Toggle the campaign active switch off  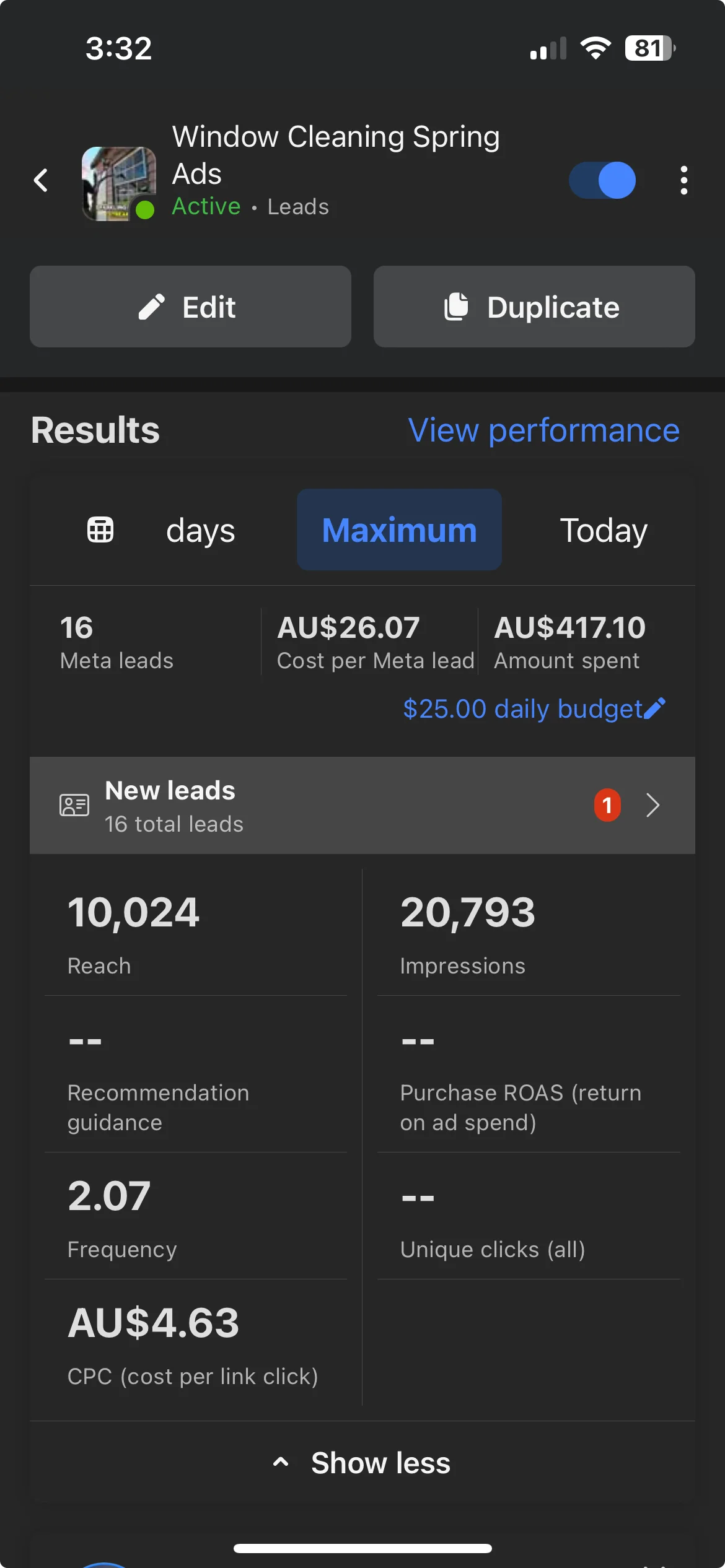tap(602, 180)
